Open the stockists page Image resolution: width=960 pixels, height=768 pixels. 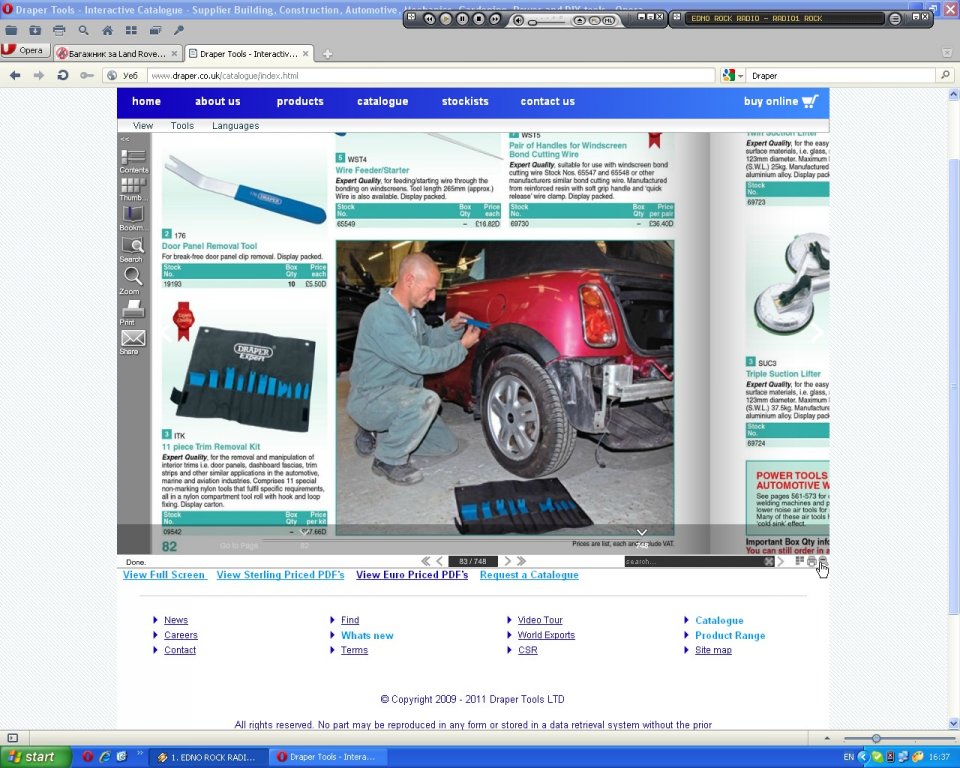pyautogui.click(x=465, y=102)
